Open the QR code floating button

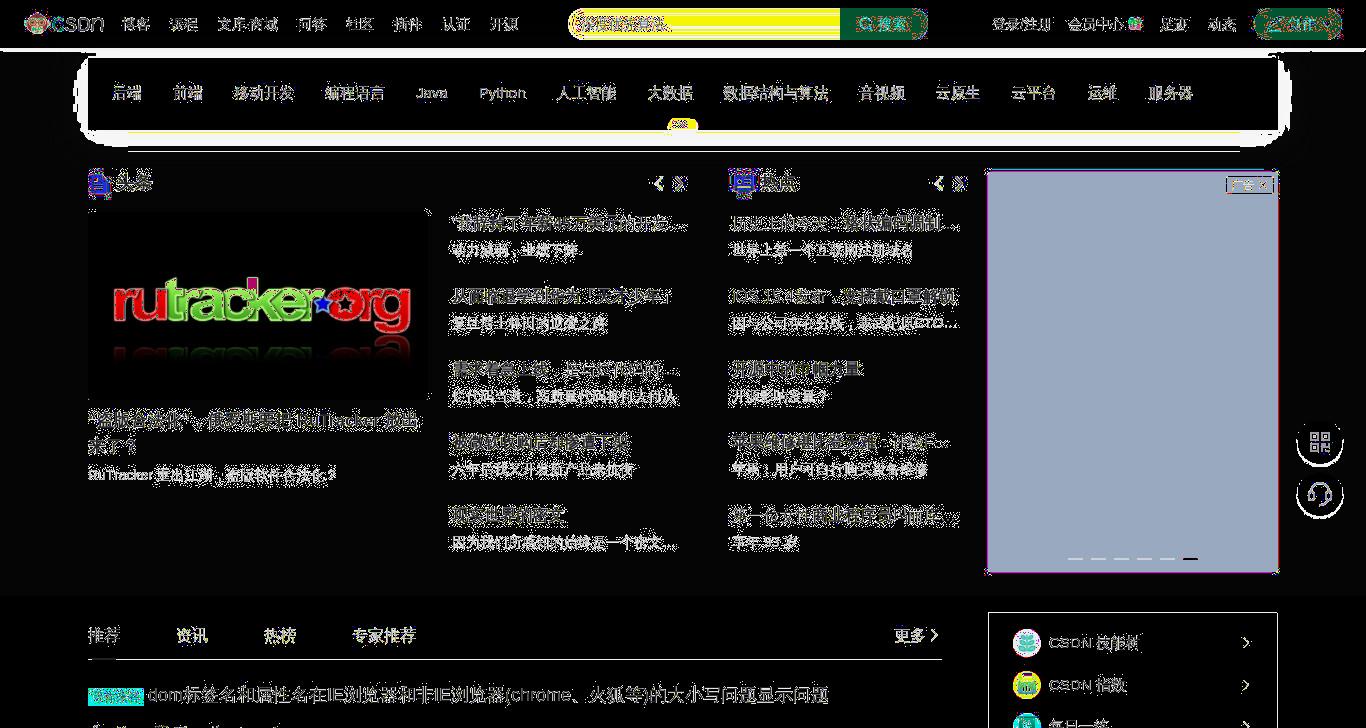(x=1320, y=443)
